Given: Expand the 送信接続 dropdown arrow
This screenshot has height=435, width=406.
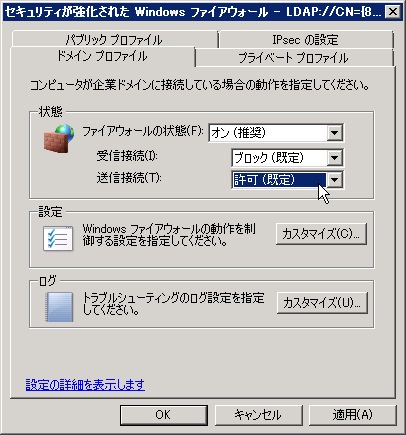Looking at the screenshot, I should [334, 180].
